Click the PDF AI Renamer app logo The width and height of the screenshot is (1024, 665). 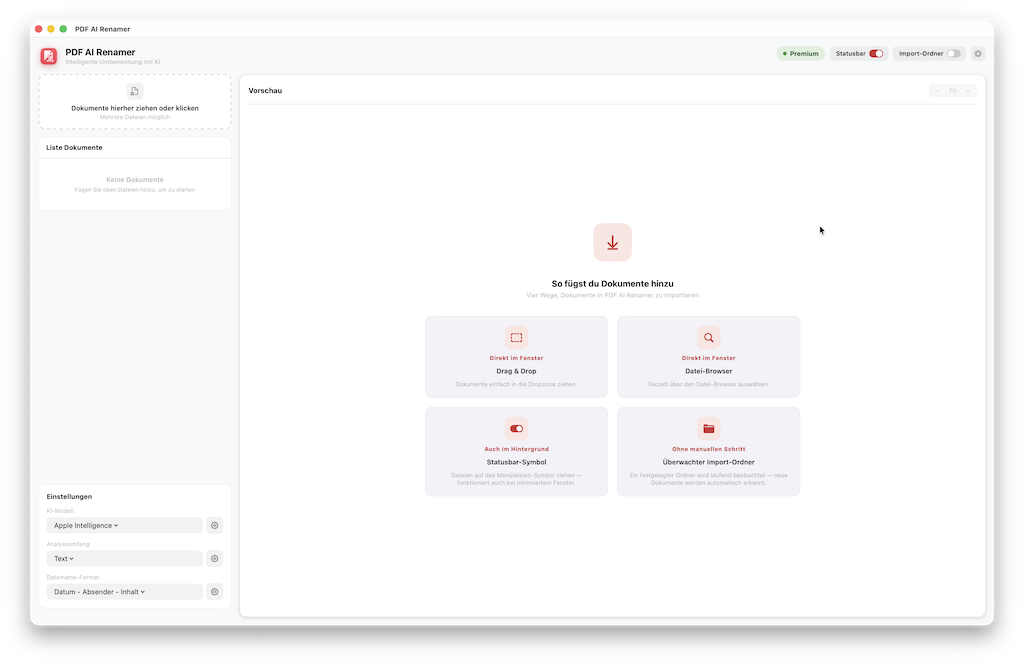click(x=49, y=56)
